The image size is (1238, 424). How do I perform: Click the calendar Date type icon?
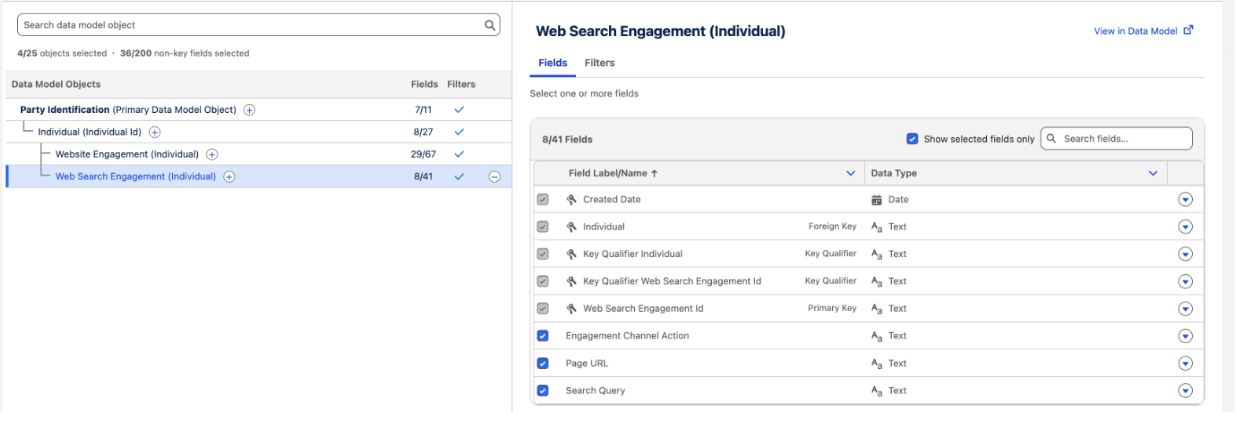click(x=877, y=199)
